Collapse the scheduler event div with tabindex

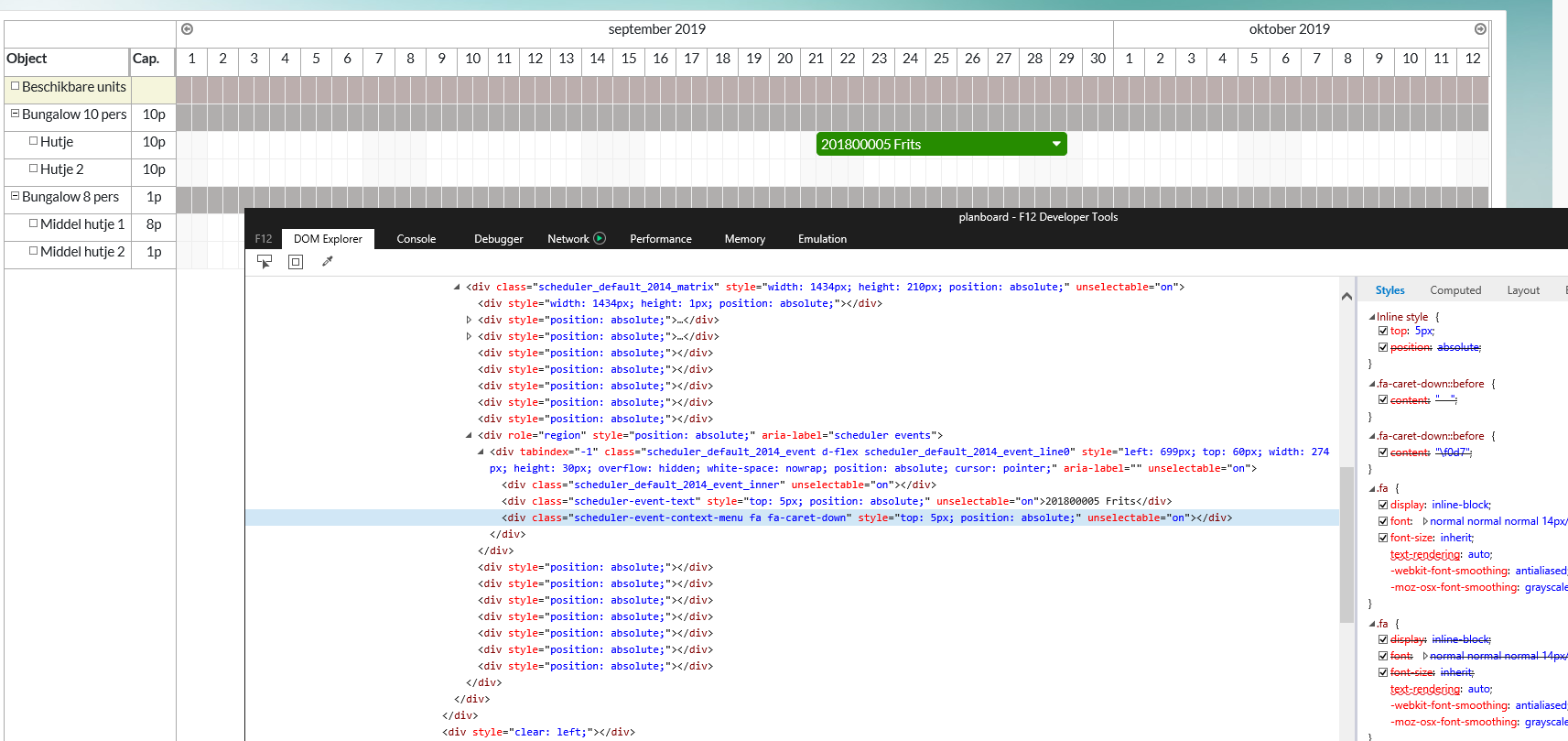481,452
